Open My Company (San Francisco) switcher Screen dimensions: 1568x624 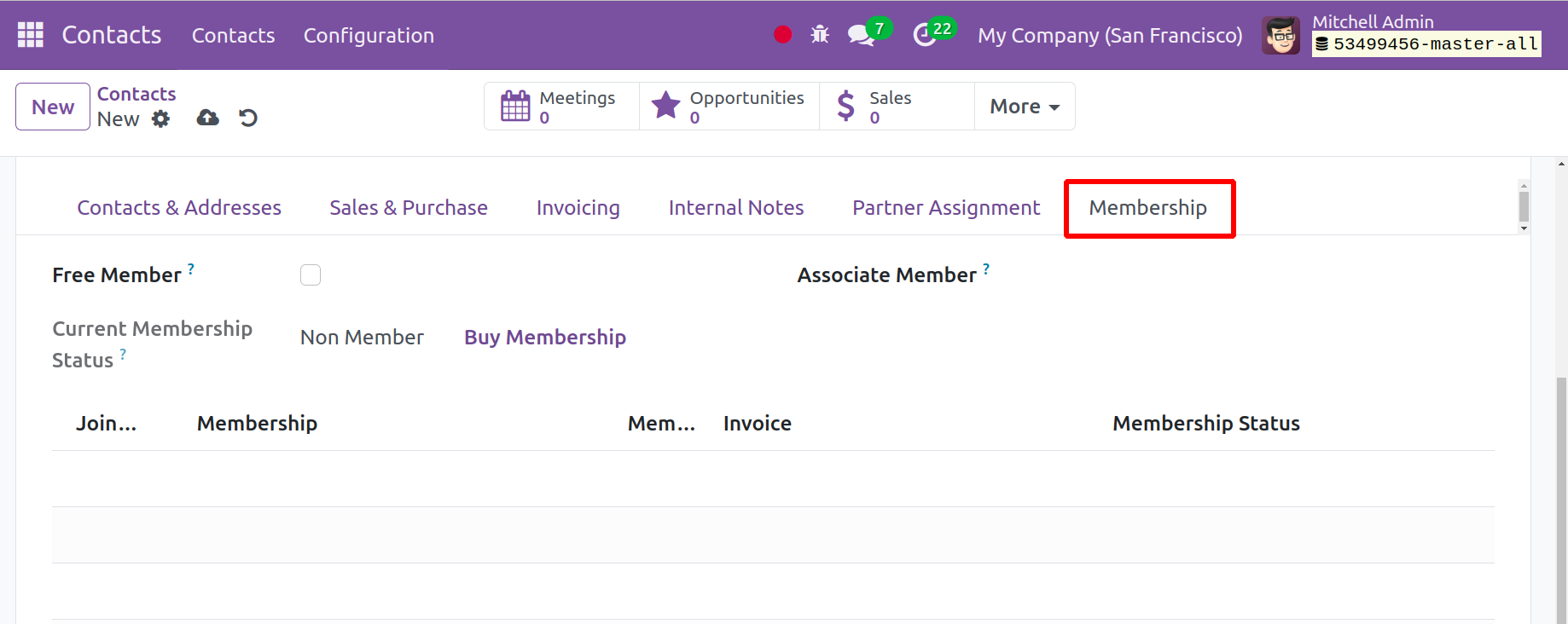tap(1109, 36)
